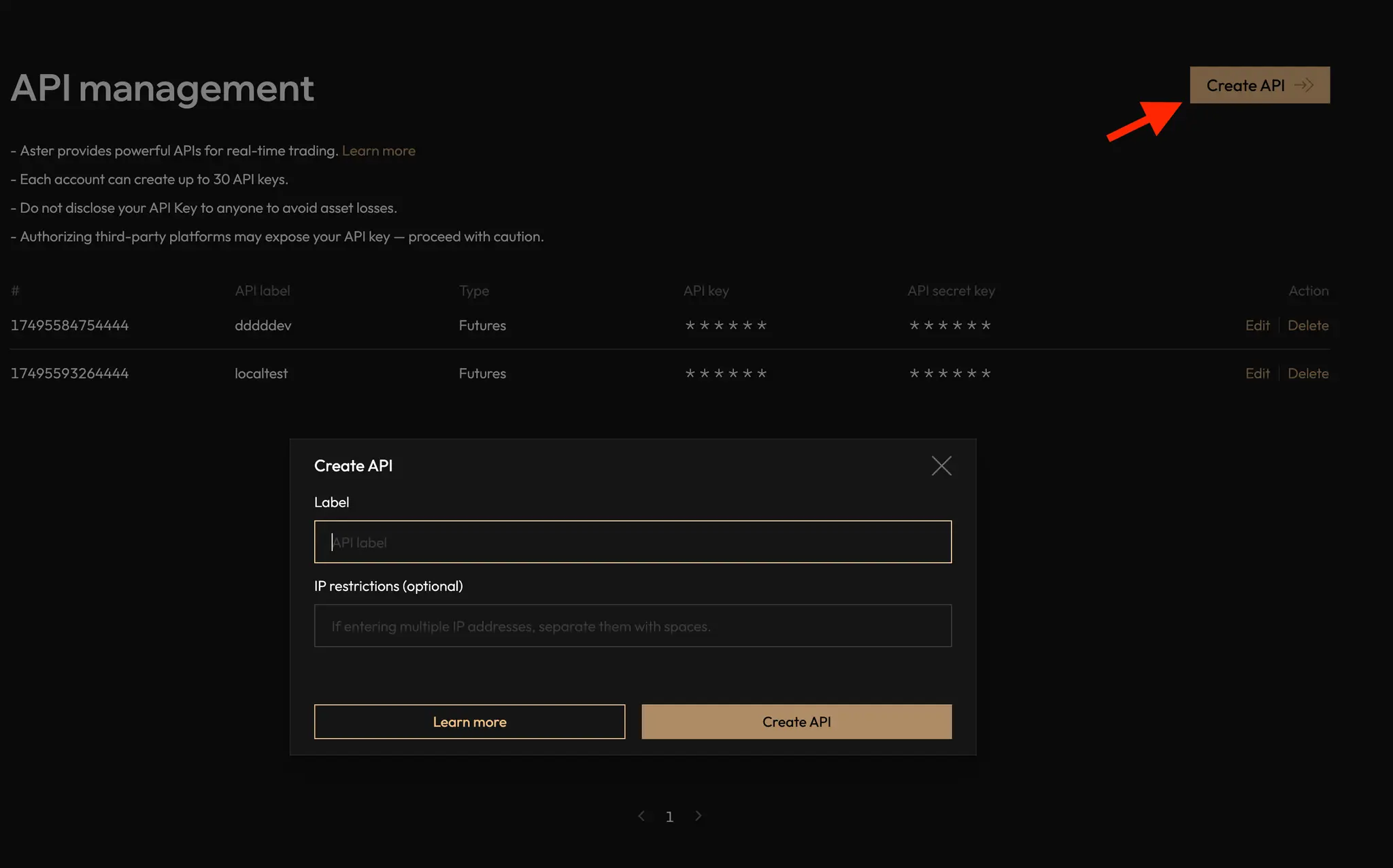
Task: Submit with Create API button in dialog
Action: click(x=796, y=722)
